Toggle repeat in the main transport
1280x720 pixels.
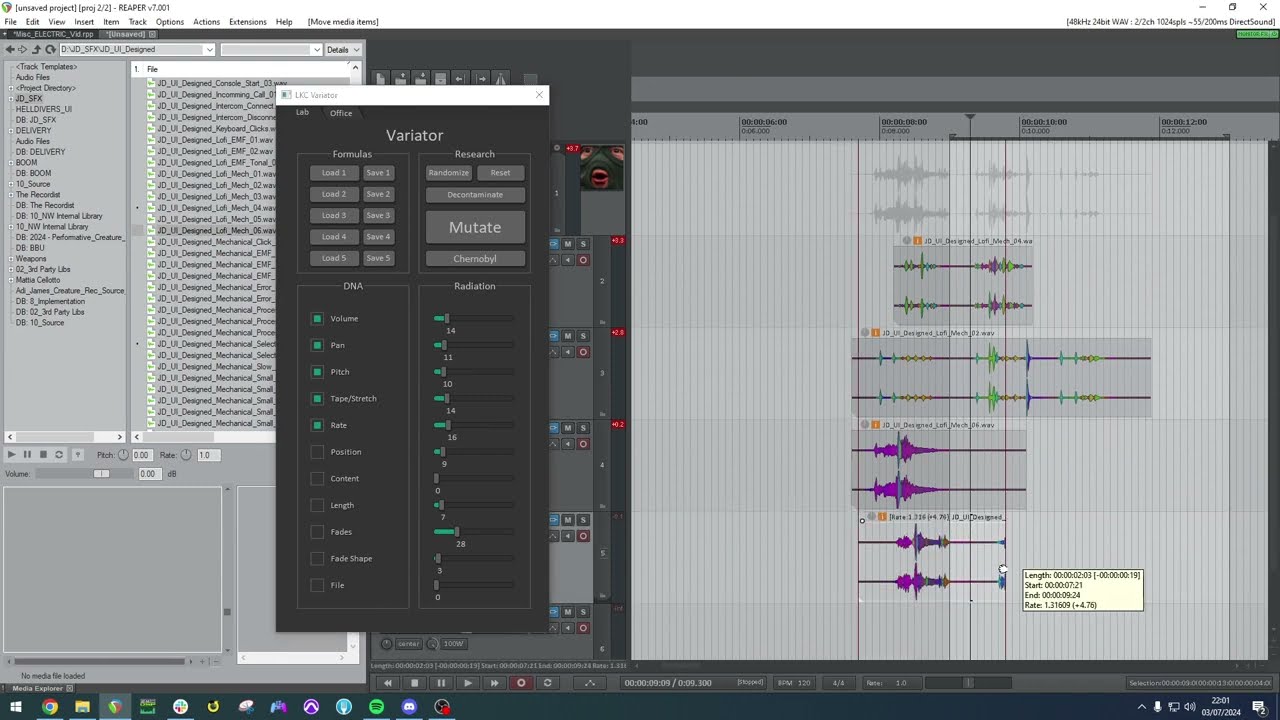pyautogui.click(x=547, y=683)
